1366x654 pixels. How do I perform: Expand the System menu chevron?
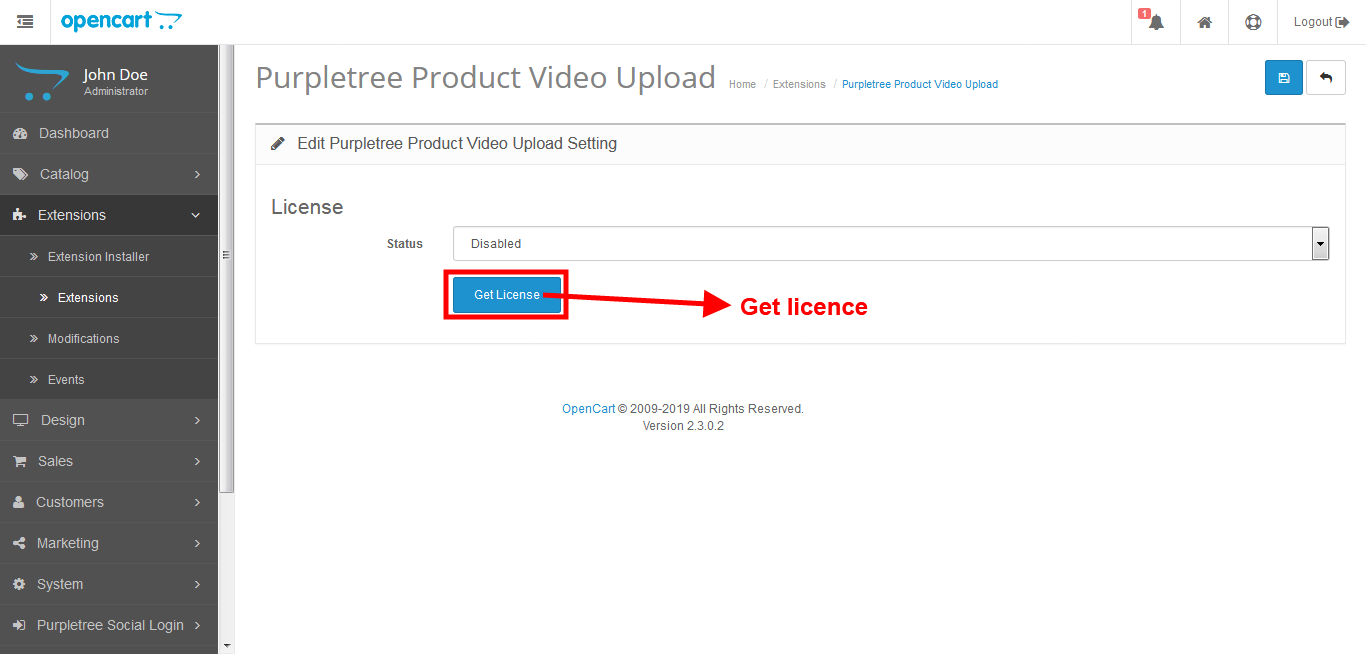[197, 584]
